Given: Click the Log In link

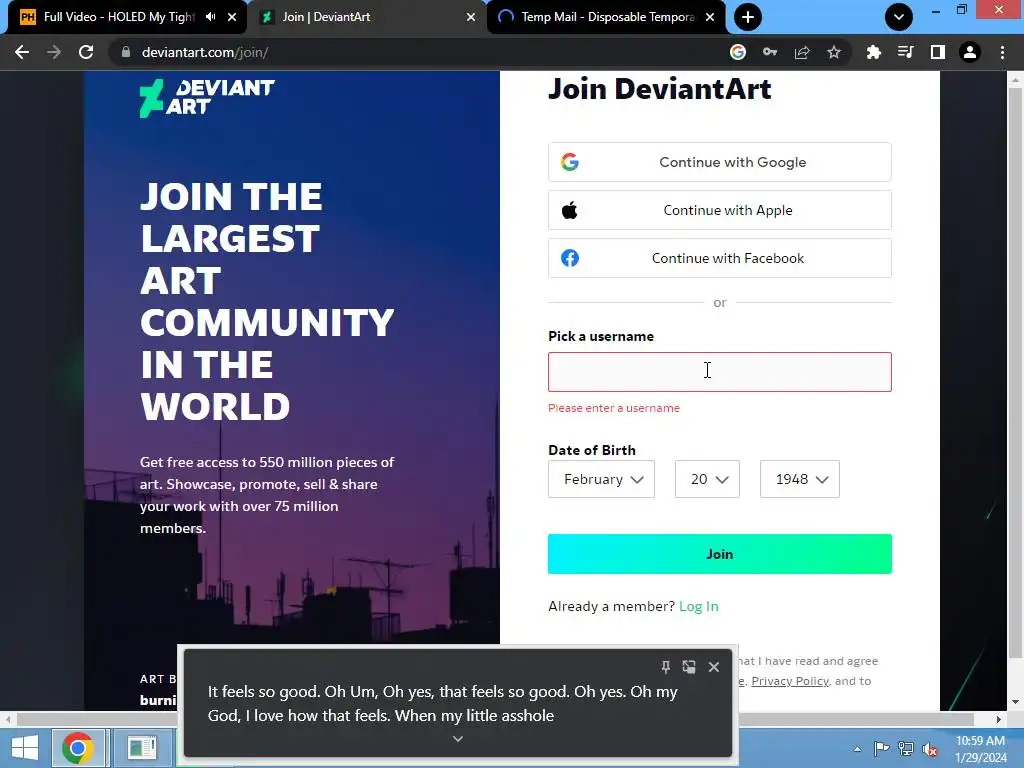Looking at the screenshot, I should click(x=699, y=606).
